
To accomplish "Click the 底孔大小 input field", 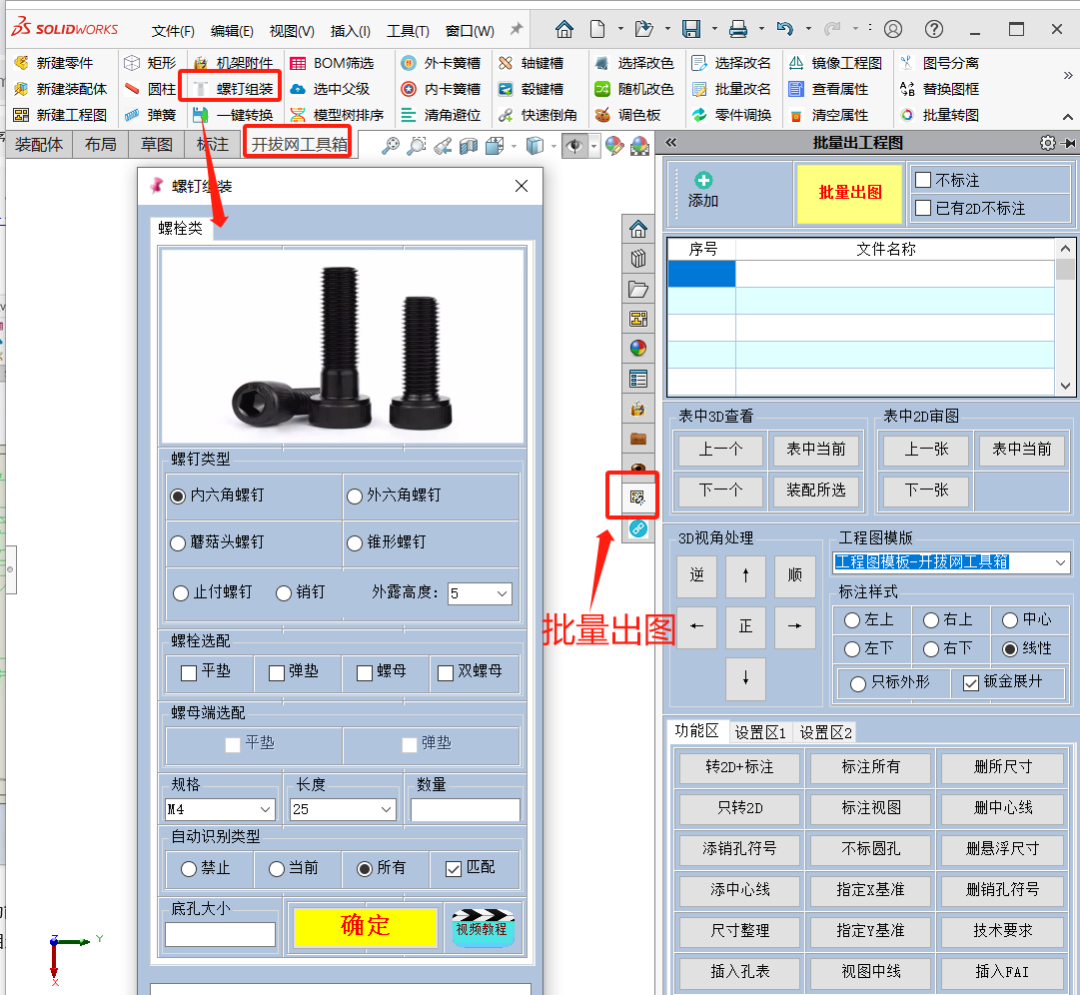I will [220, 935].
